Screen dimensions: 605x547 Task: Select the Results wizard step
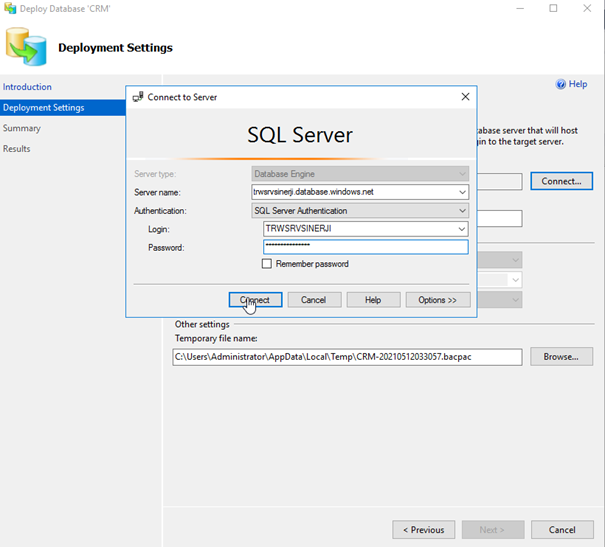(x=16, y=149)
